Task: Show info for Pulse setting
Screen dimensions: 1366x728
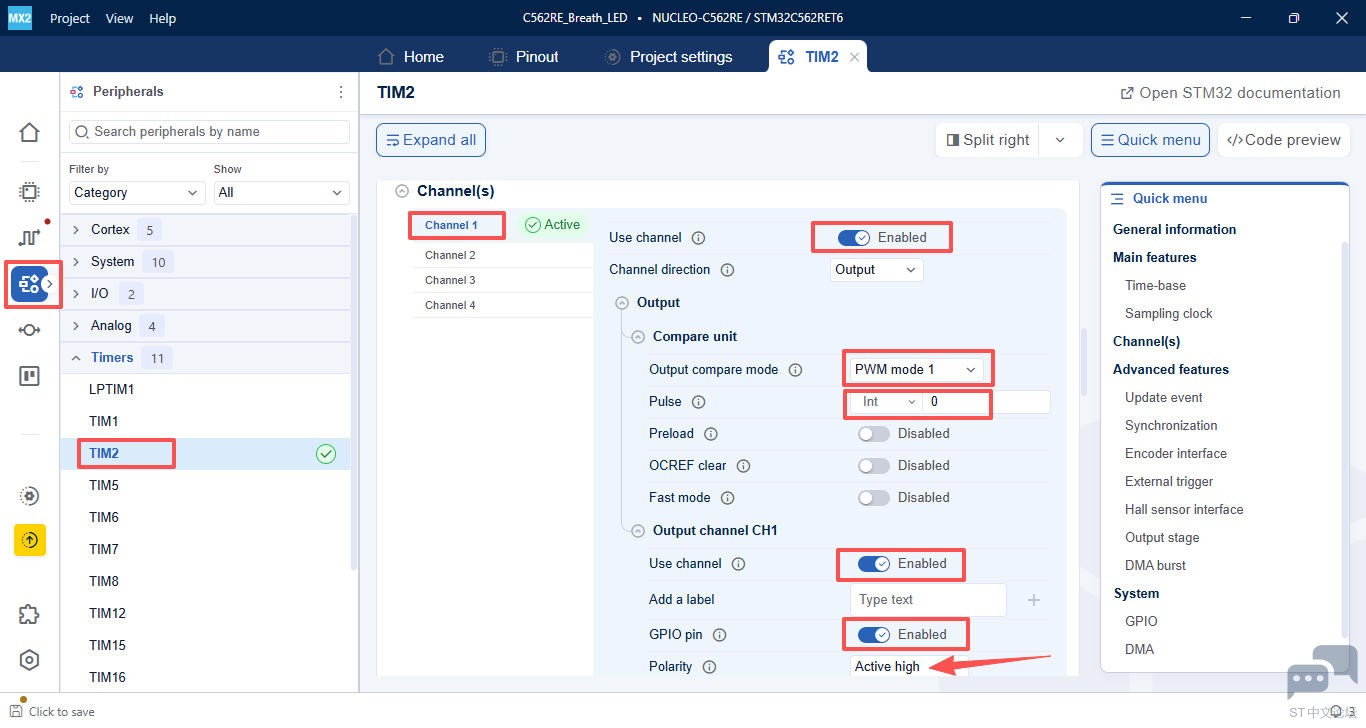Action: click(x=699, y=402)
